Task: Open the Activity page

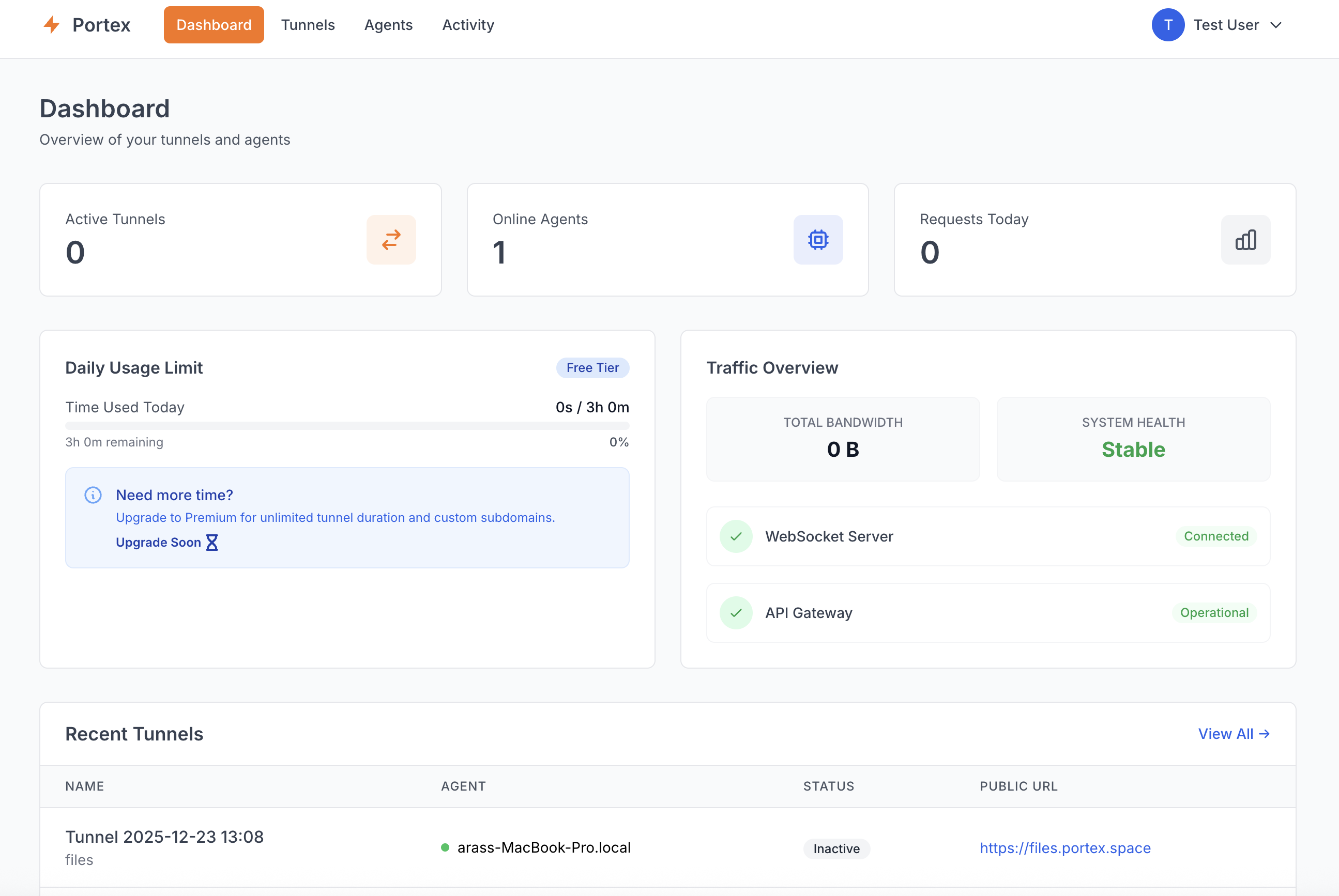Action: (x=468, y=25)
